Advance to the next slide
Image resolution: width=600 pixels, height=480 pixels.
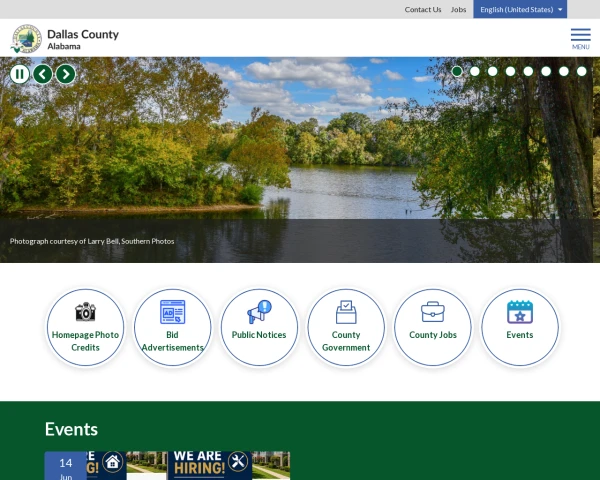click(66, 74)
